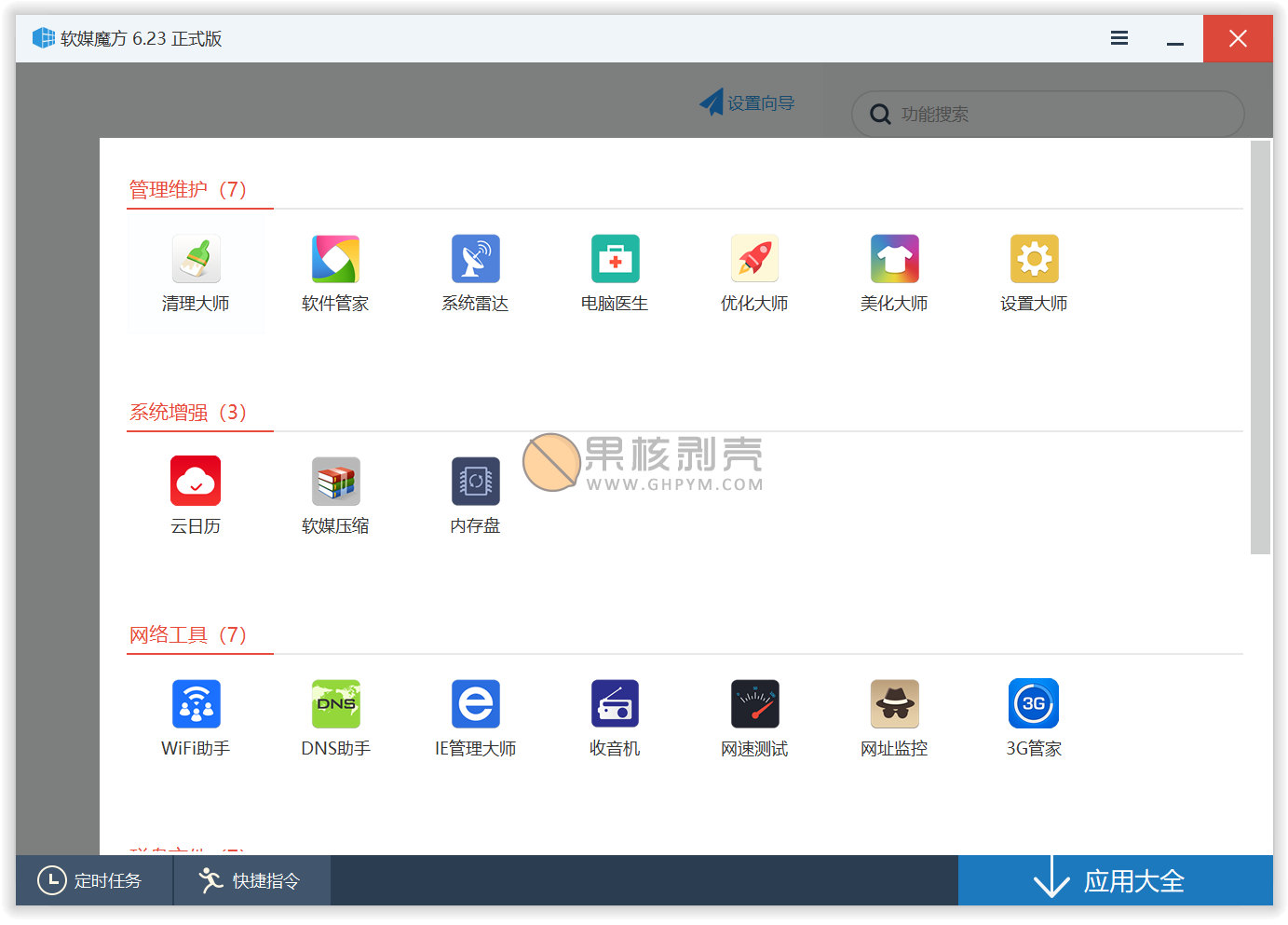Open 设置大师 gear icon

[x=1034, y=275]
